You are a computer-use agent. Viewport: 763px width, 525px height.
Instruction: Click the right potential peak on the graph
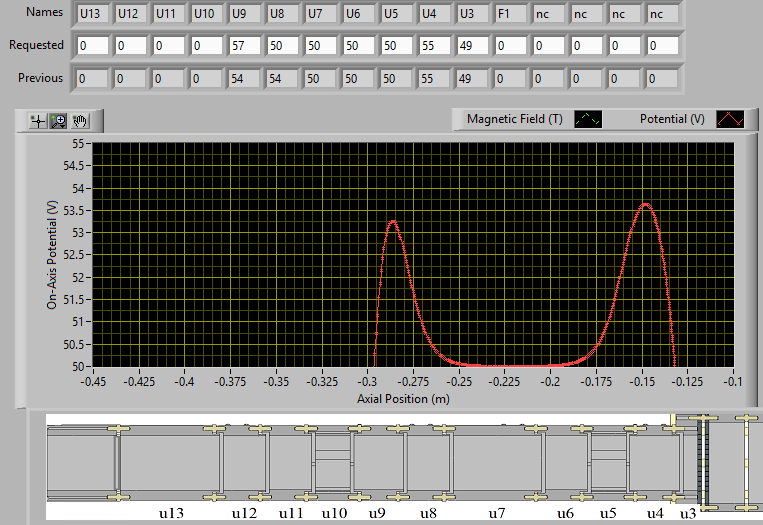tap(646, 205)
